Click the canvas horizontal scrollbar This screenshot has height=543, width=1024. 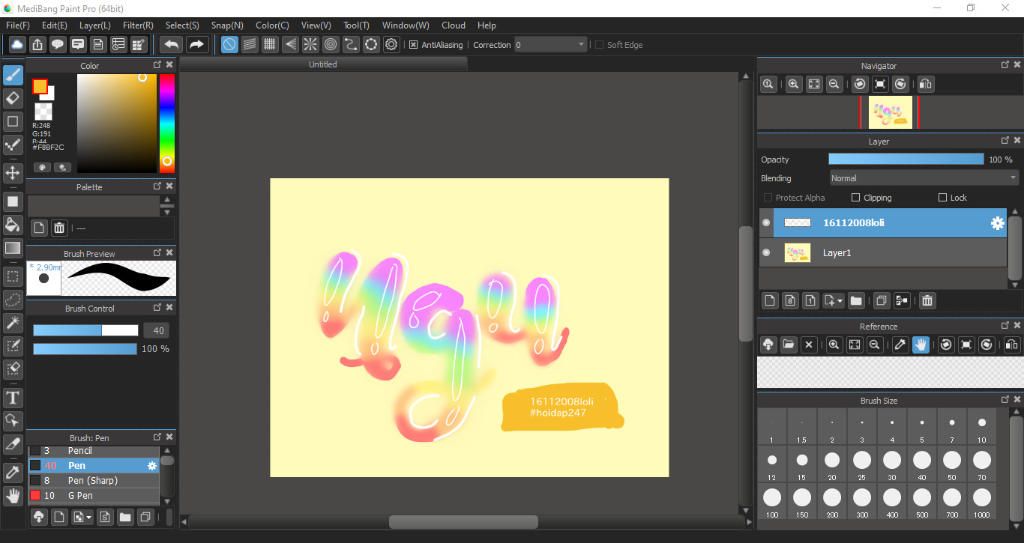(464, 522)
